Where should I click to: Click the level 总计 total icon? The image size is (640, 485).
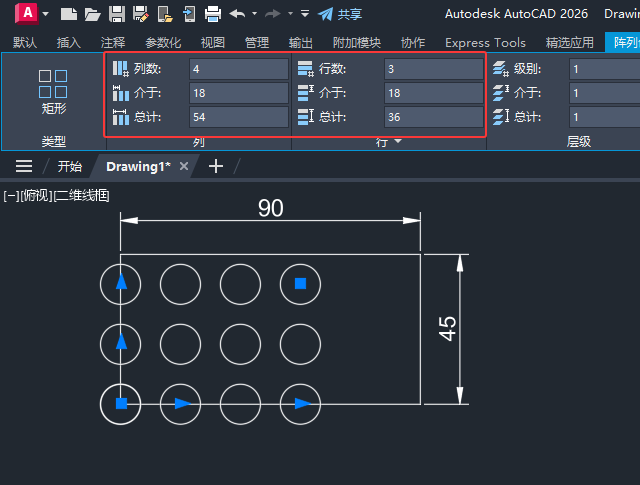tap(501, 117)
